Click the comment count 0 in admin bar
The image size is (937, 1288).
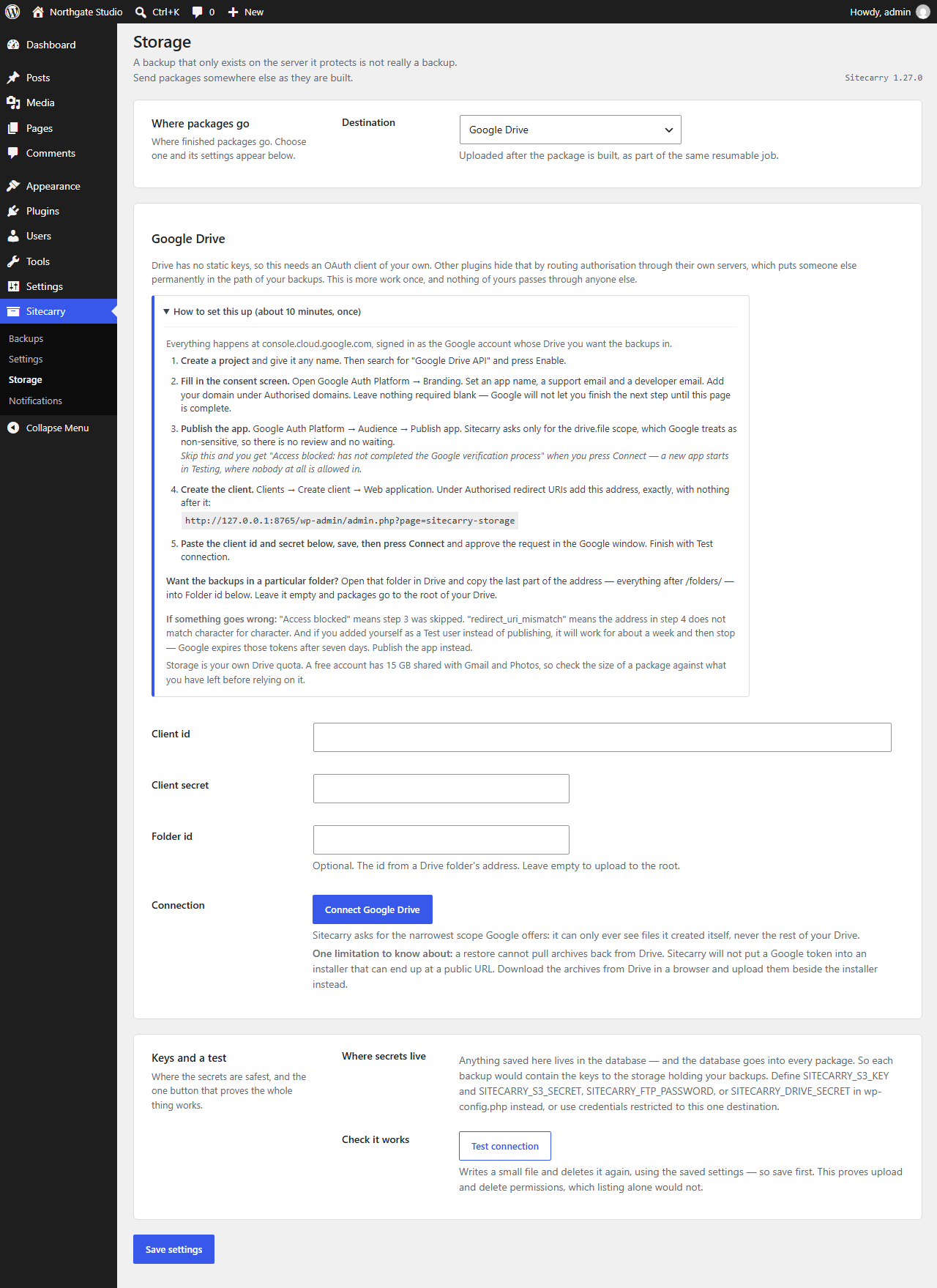coord(212,12)
